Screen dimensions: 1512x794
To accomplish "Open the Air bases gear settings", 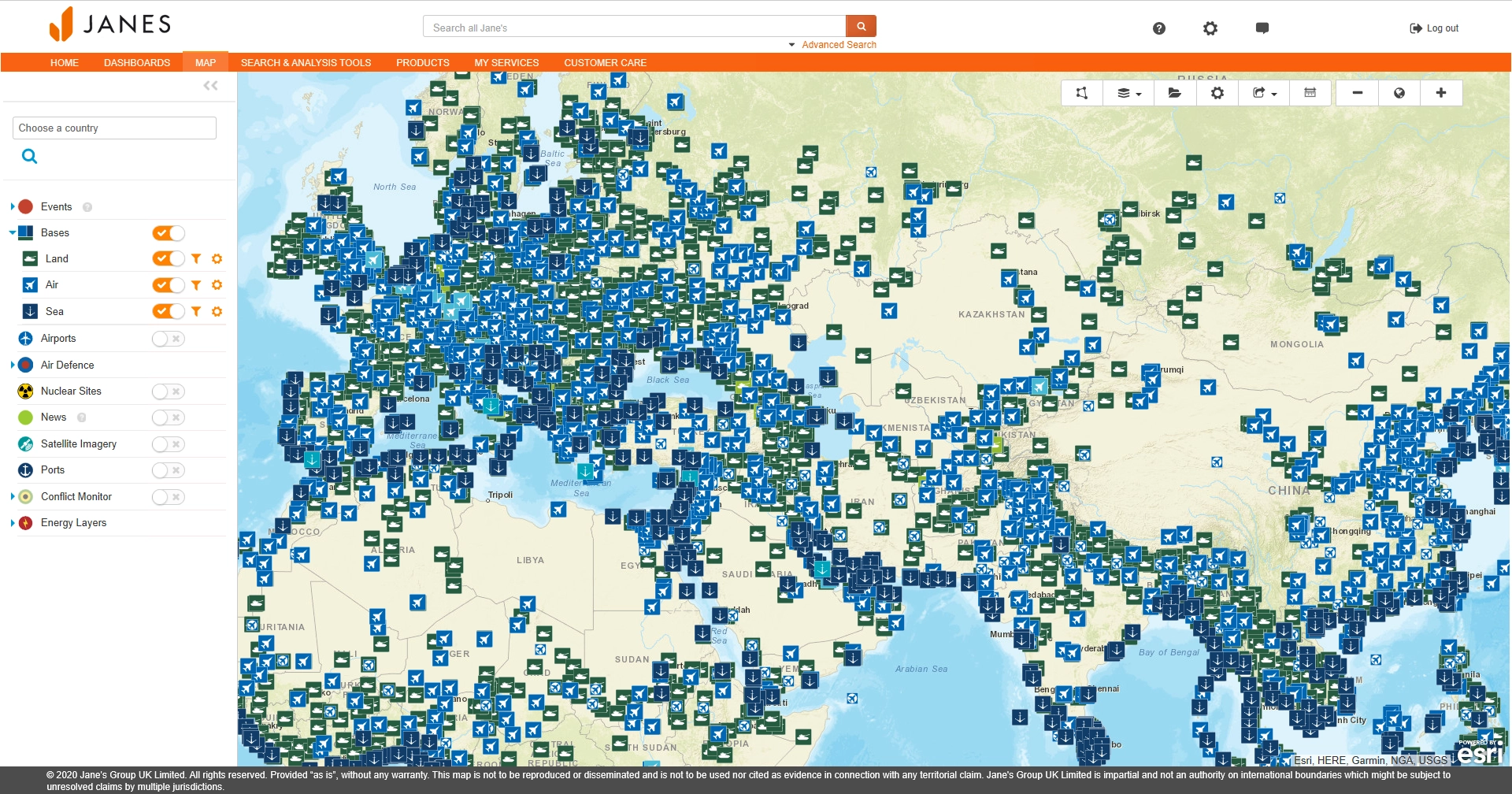I will pyautogui.click(x=217, y=285).
